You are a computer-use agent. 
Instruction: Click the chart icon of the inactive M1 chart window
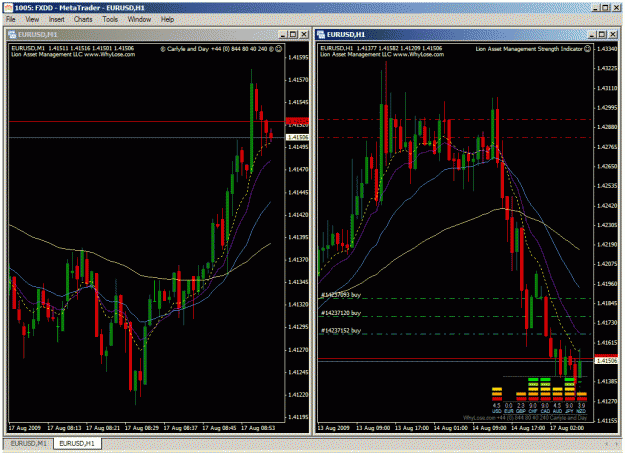[12, 35]
